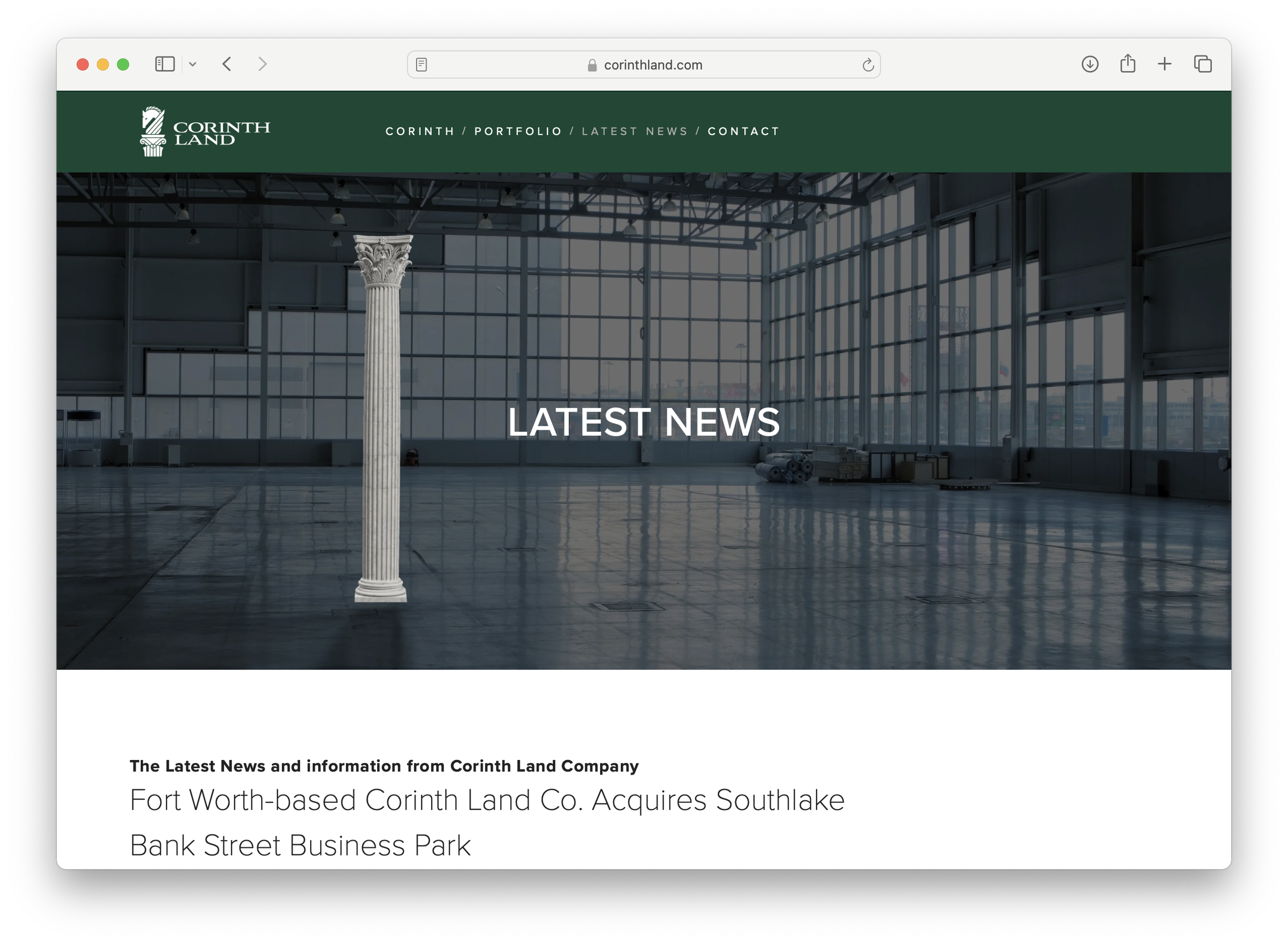Image resolution: width=1288 pixels, height=944 pixels.
Task: Click the corinthland.com address bar
Action: point(653,65)
